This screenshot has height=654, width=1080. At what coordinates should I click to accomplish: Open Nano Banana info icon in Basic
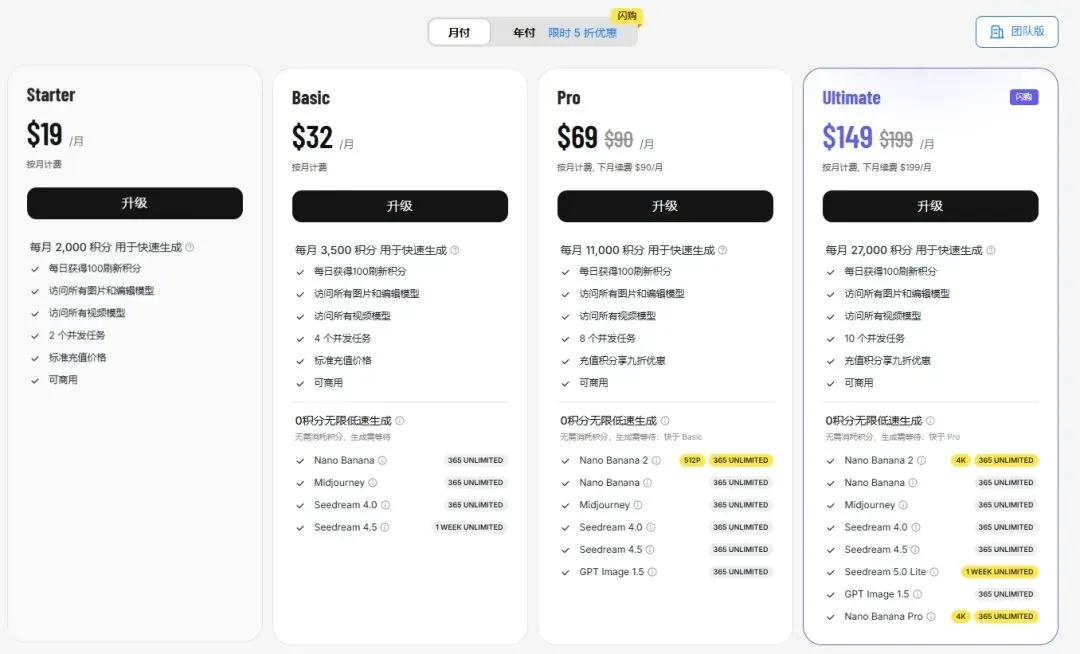(382, 461)
